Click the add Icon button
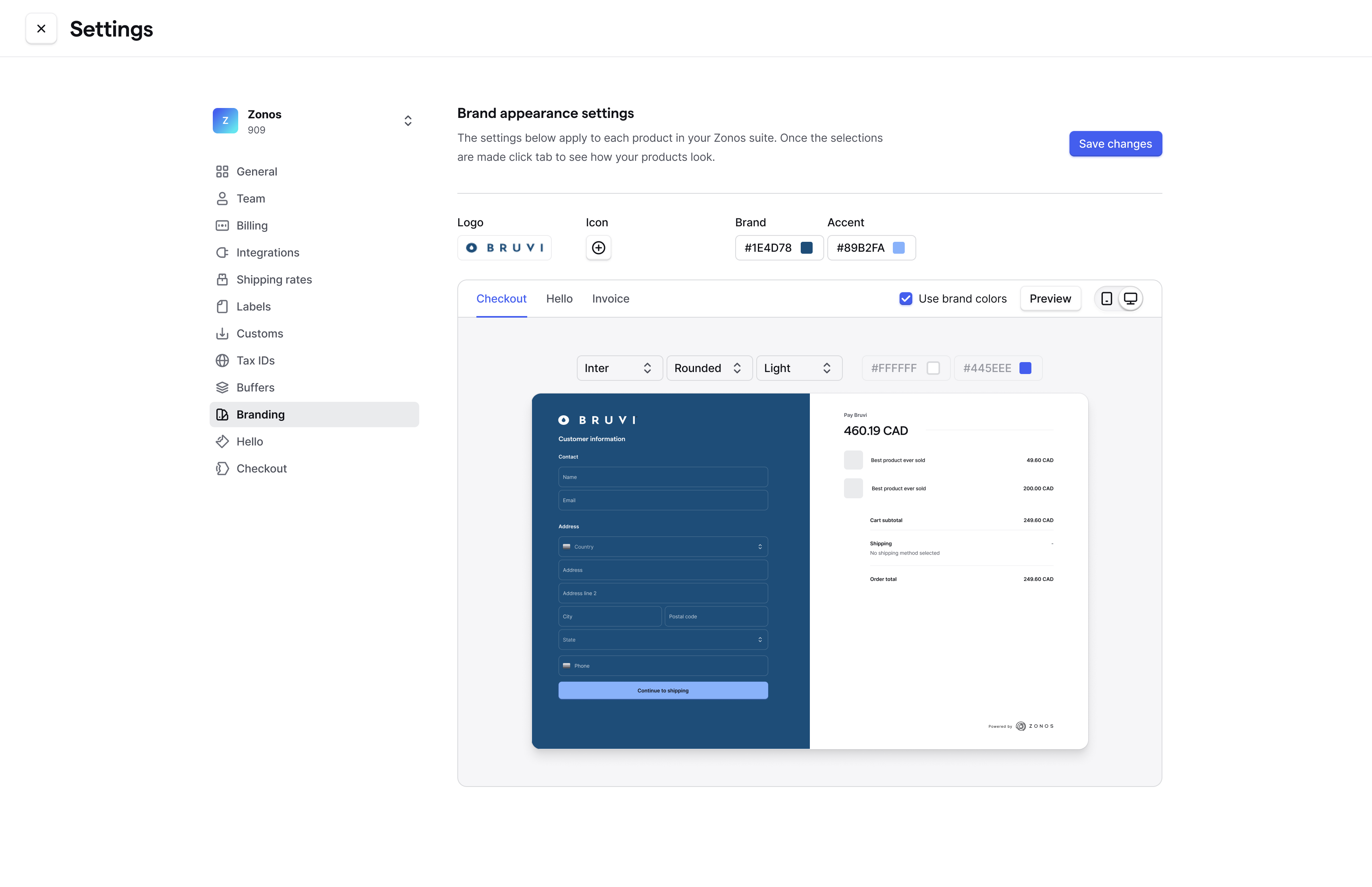This screenshot has width=1372, height=887. coord(598,247)
